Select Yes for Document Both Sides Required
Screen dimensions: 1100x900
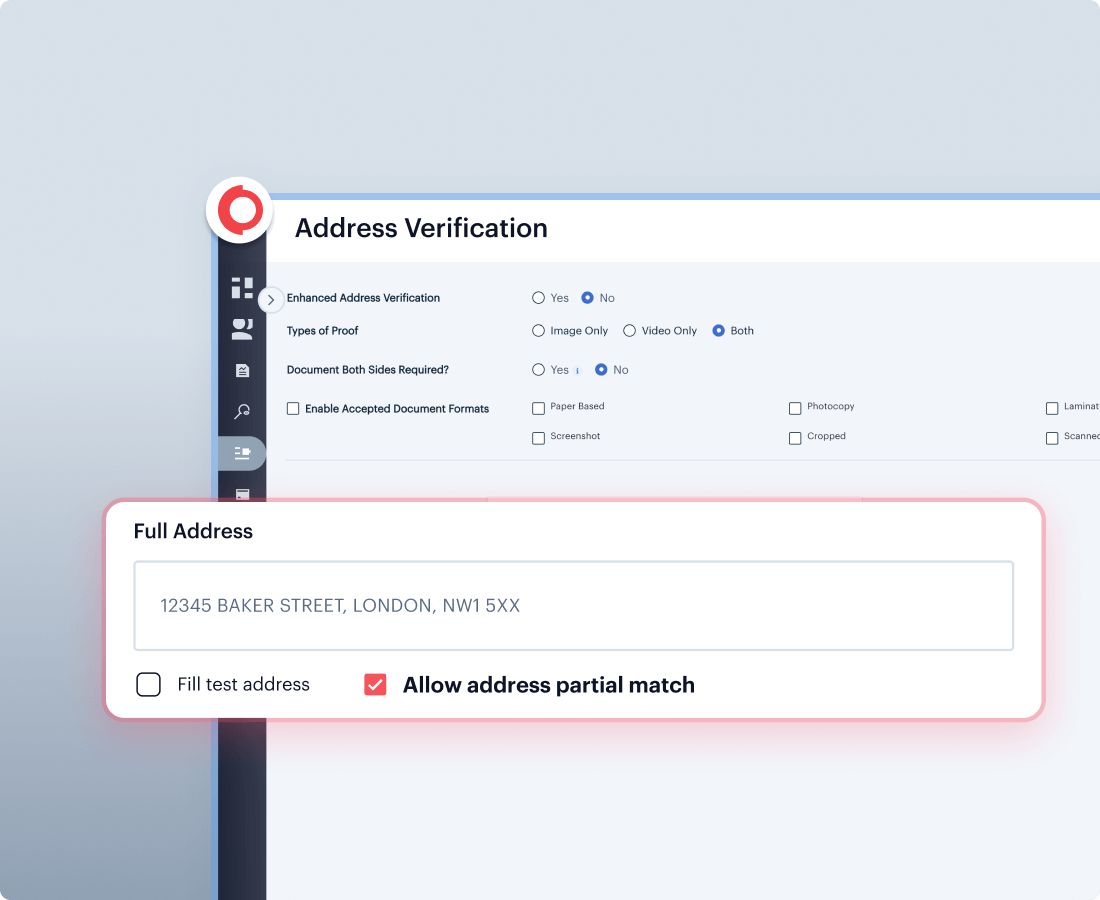coord(539,370)
